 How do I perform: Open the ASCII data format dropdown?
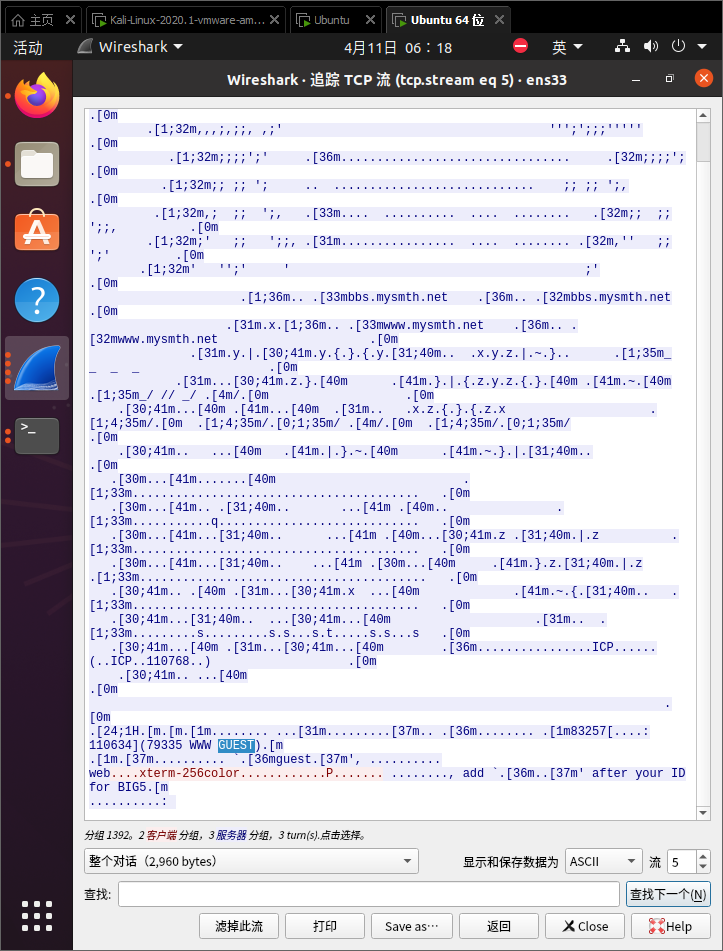coord(603,861)
